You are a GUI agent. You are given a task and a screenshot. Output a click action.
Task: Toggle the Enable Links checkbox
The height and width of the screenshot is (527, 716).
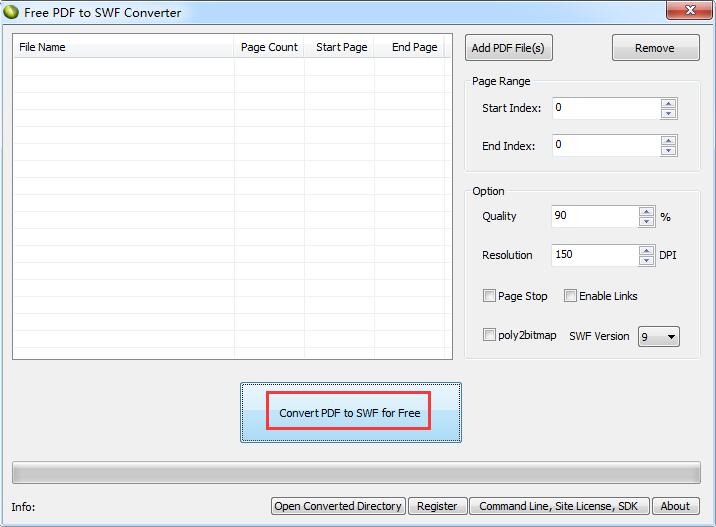click(570, 295)
